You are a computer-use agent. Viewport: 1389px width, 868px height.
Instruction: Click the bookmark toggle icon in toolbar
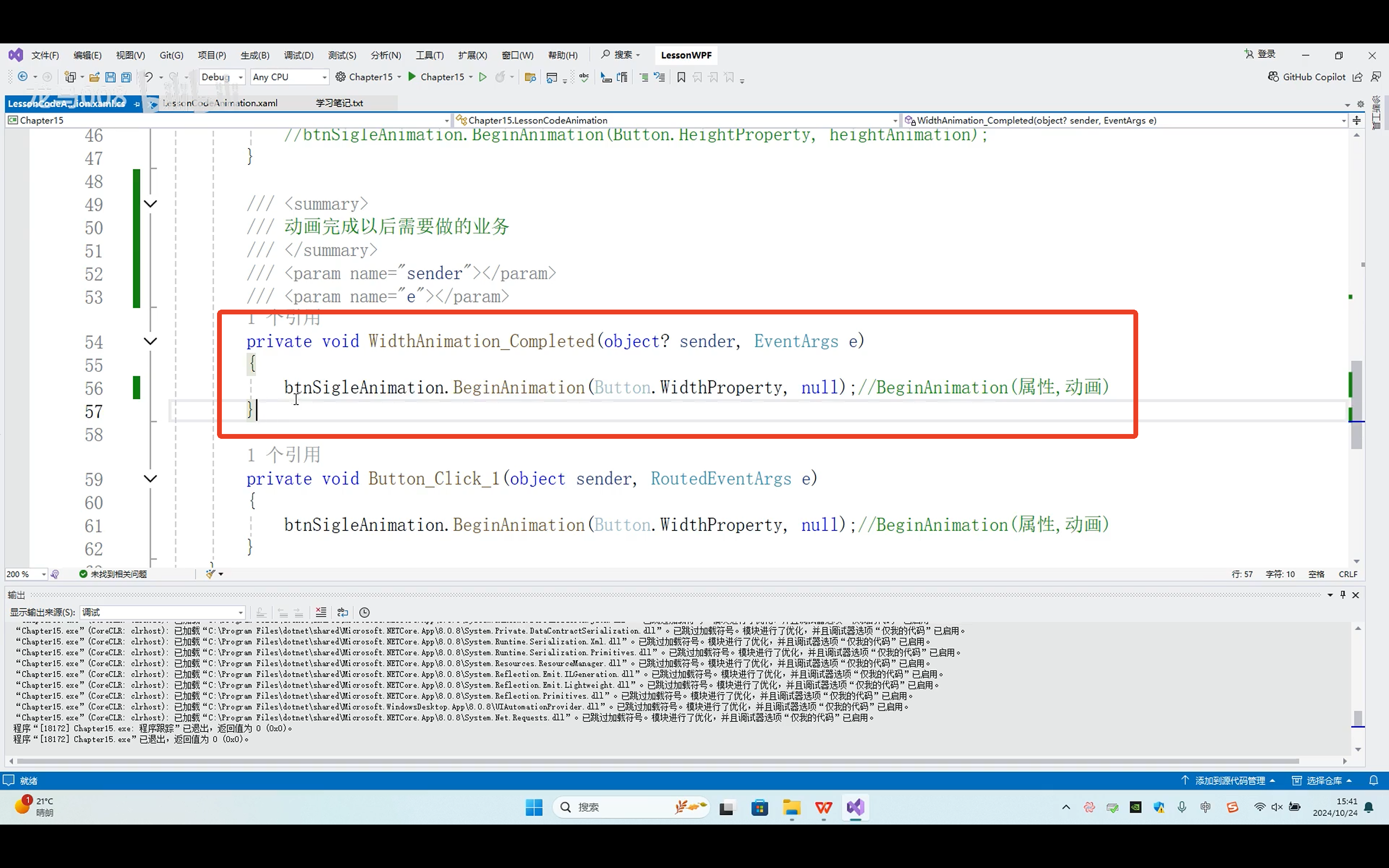[x=681, y=77]
